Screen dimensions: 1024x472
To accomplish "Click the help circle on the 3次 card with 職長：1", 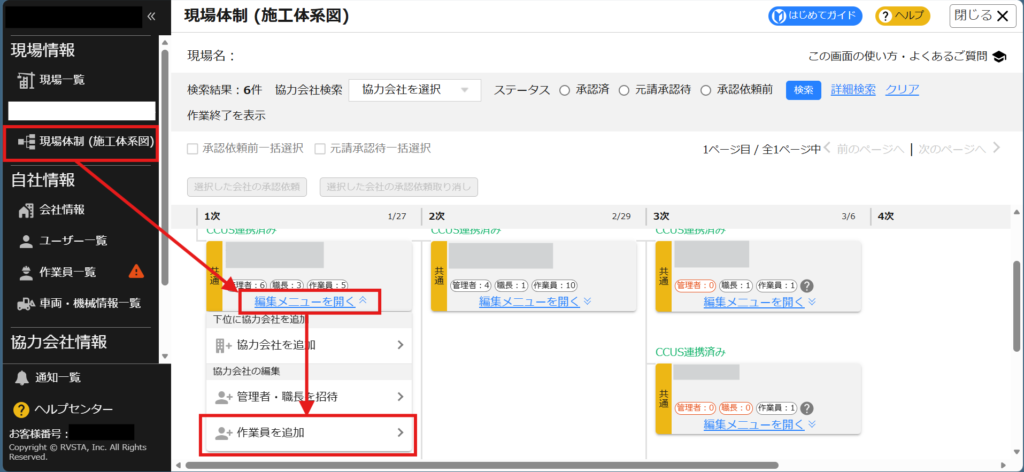I will [807, 285].
